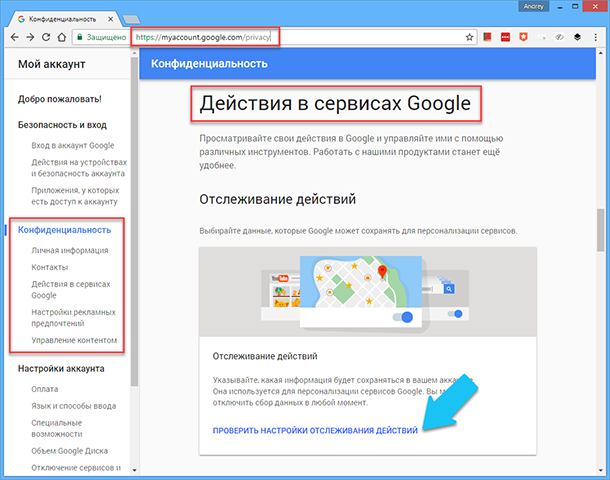Open Язык и способы ввода item
Image resolution: width=610 pixels, height=480 pixels.
(74, 406)
